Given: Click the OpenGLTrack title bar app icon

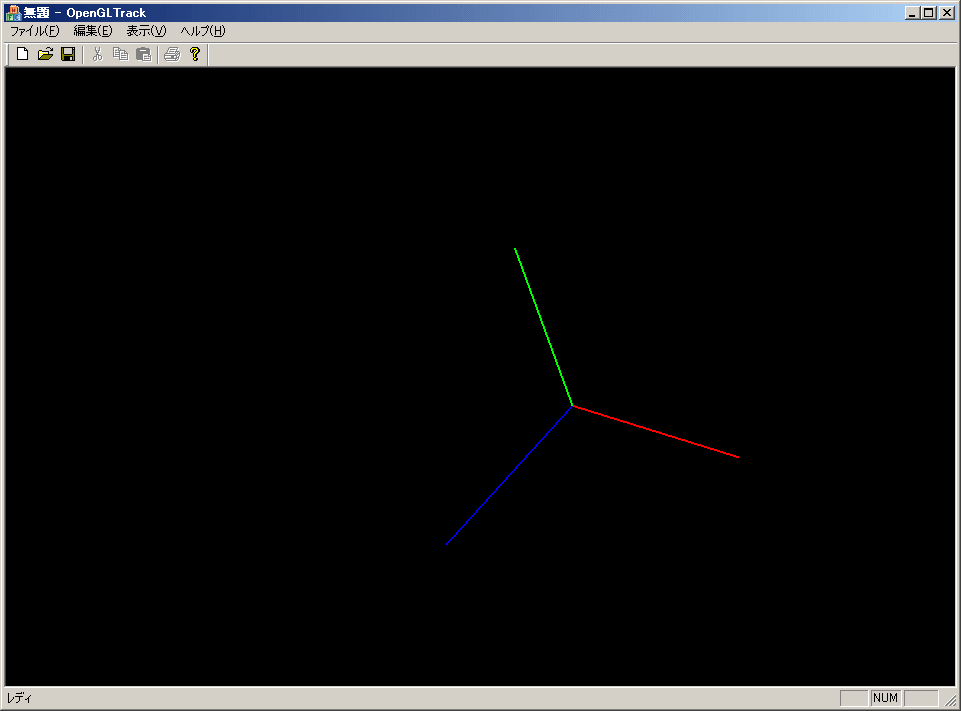Looking at the screenshot, I should [x=12, y=12].
